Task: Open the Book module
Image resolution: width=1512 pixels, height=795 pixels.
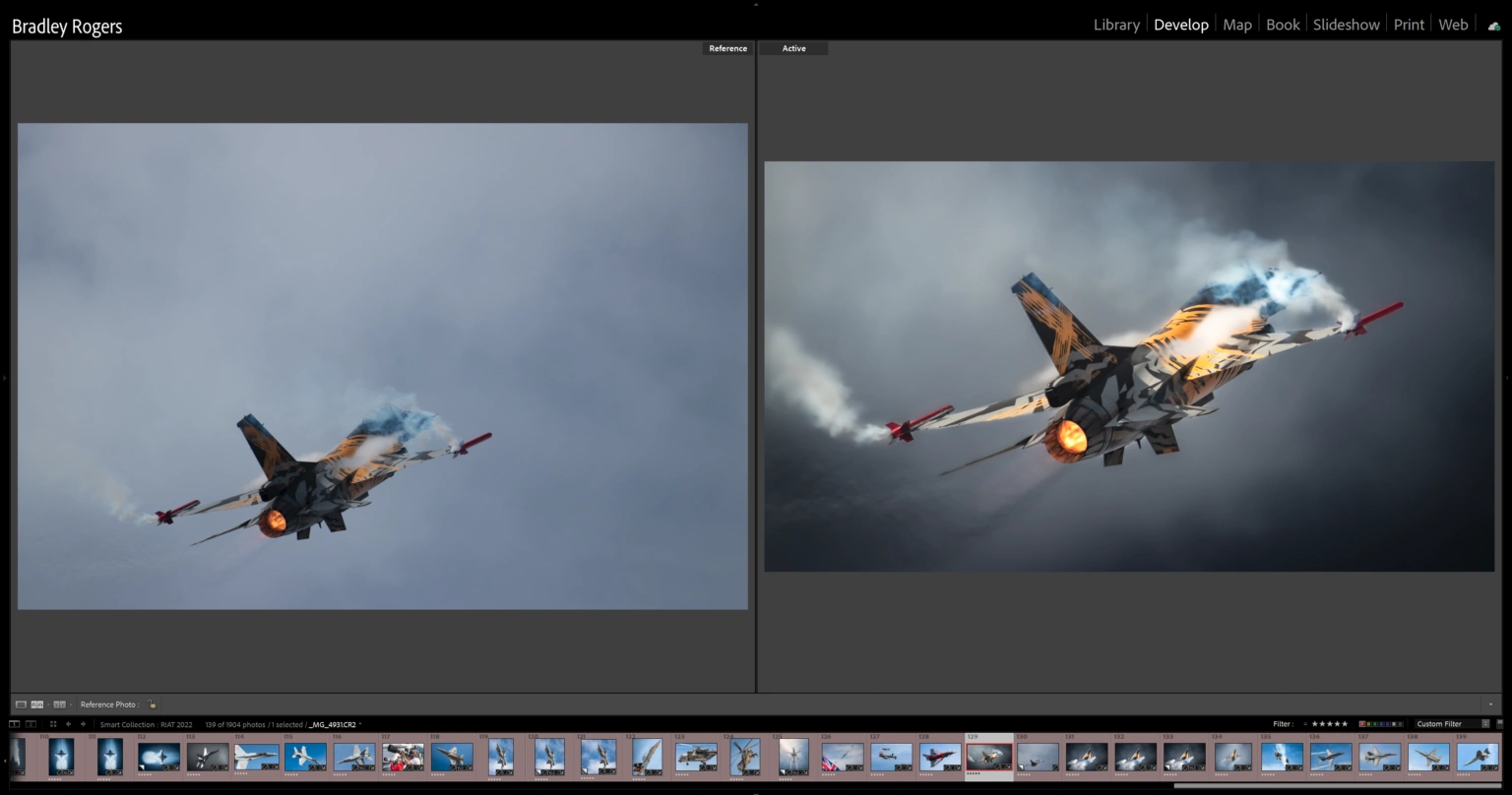Action: pyautogui.click(x=1283, y=26)
